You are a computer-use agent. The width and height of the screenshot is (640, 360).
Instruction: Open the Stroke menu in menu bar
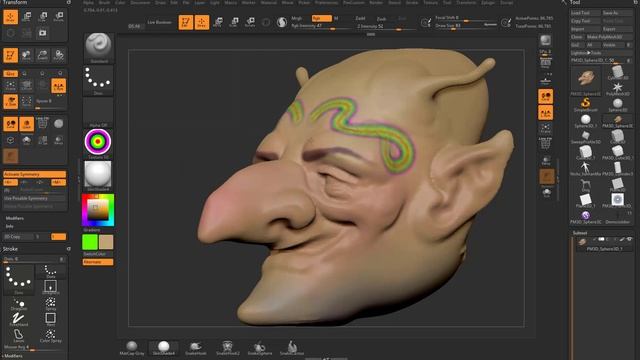tap(411, 2)
